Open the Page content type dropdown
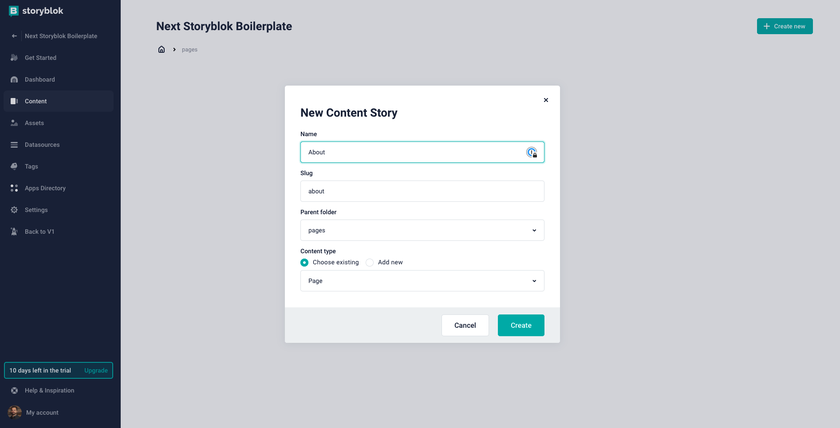Screen dimensions: 840x428 tap(422, 281)
